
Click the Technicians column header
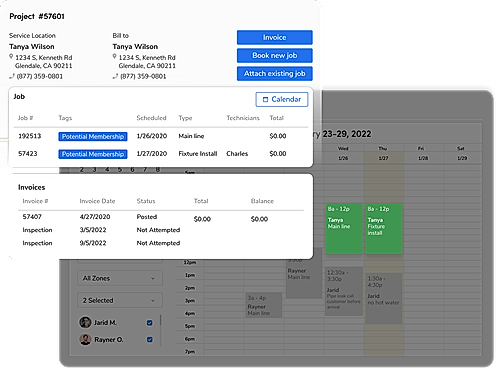[243, 118]
